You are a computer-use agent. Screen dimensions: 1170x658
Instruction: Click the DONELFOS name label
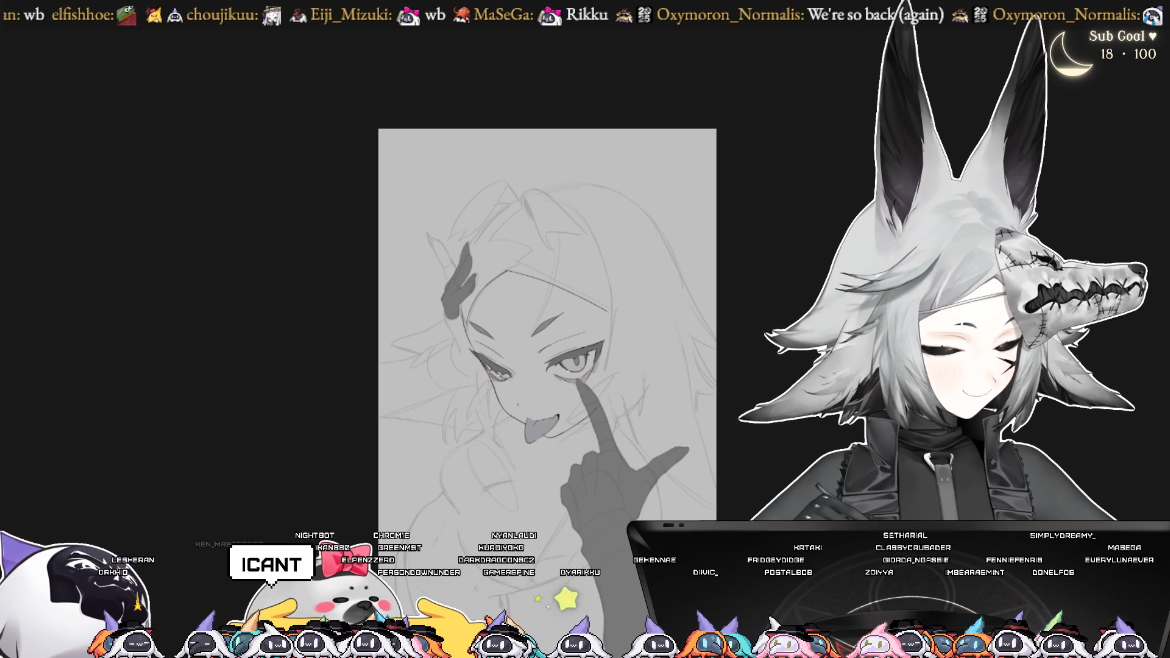[1053, 573]
